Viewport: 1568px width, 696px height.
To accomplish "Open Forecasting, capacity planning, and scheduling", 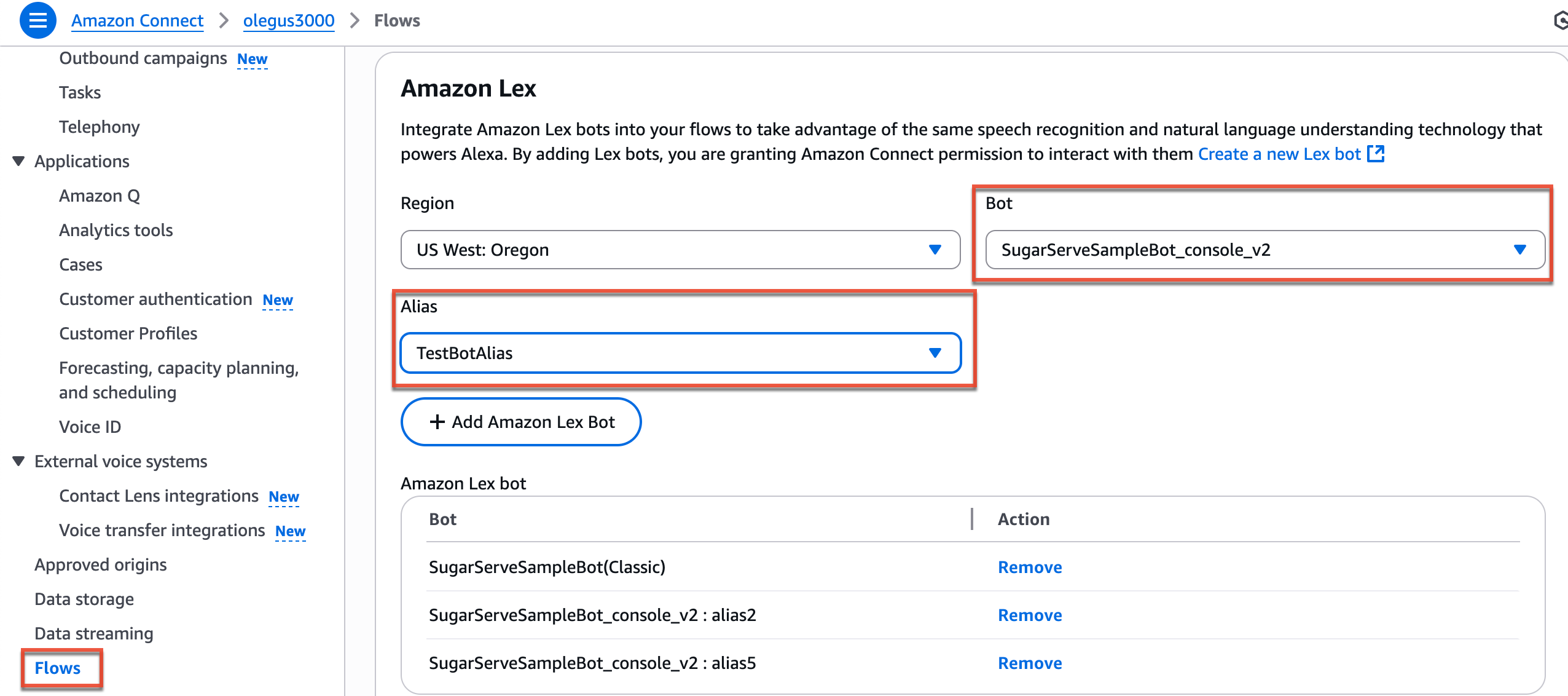I will click(179, 380).
